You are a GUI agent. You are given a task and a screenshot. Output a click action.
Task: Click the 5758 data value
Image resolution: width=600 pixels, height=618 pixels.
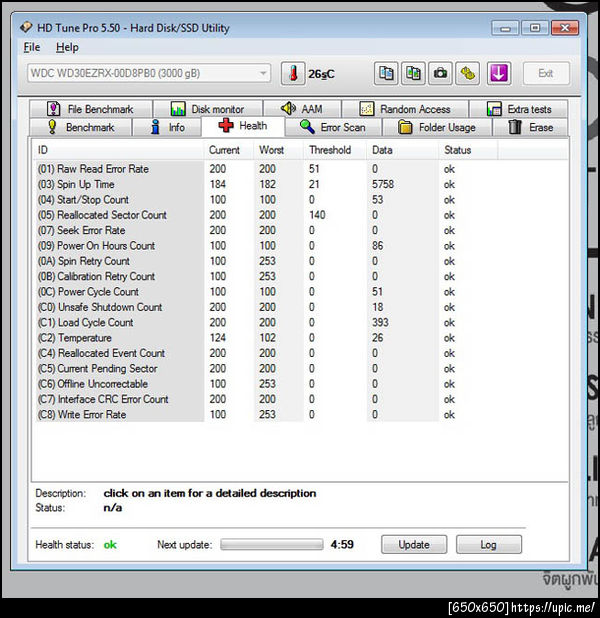(x=383, y=184)
